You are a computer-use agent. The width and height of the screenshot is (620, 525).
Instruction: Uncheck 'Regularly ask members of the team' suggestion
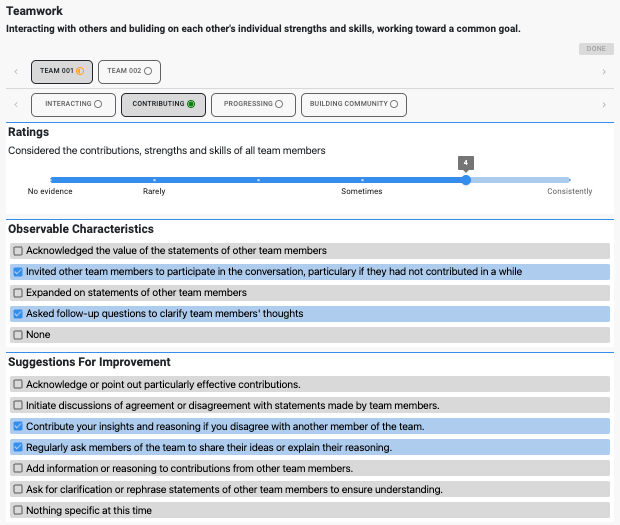click(17, 447)
